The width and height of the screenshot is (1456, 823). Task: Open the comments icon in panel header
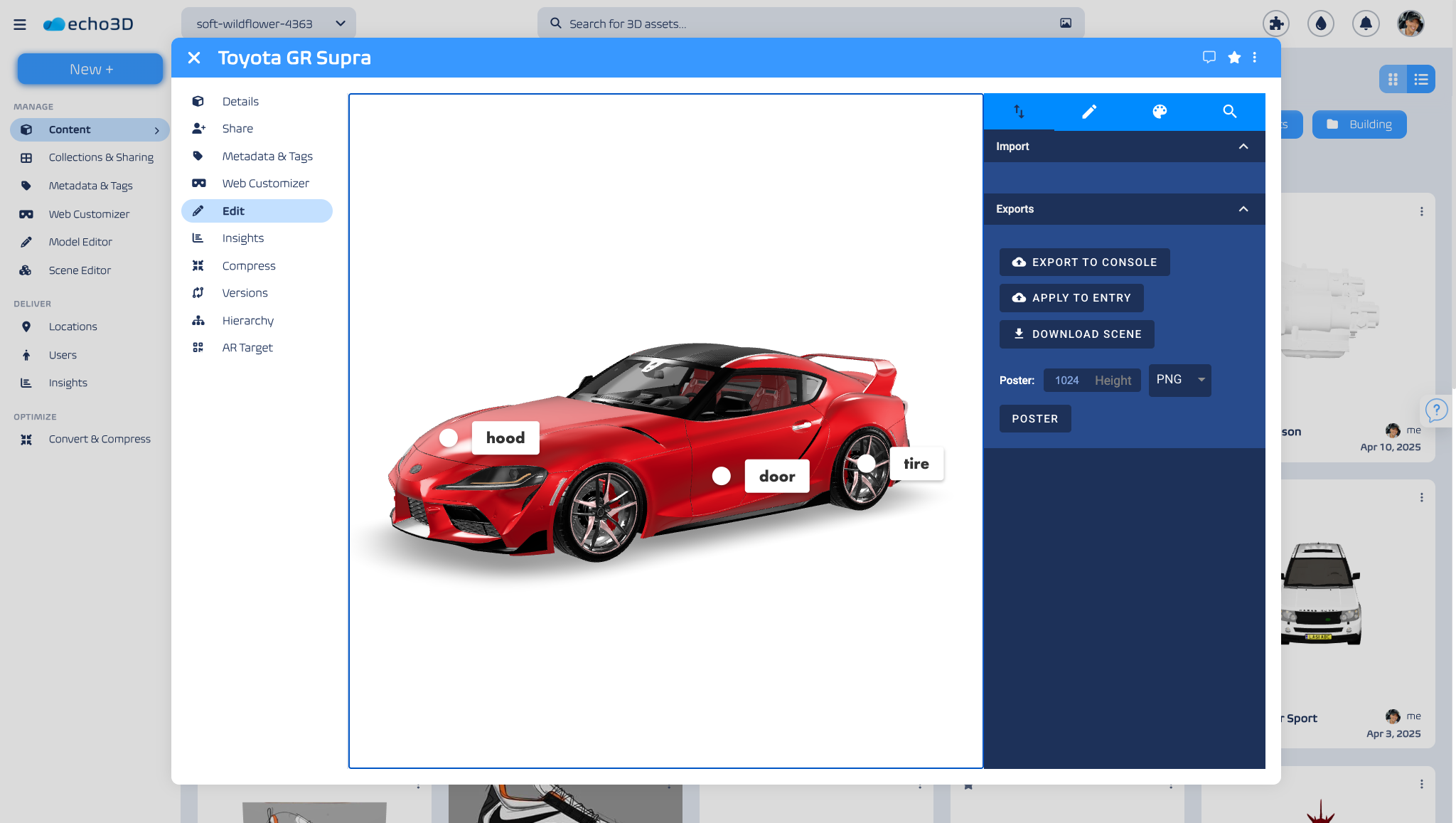click(x=1209, y=57)
